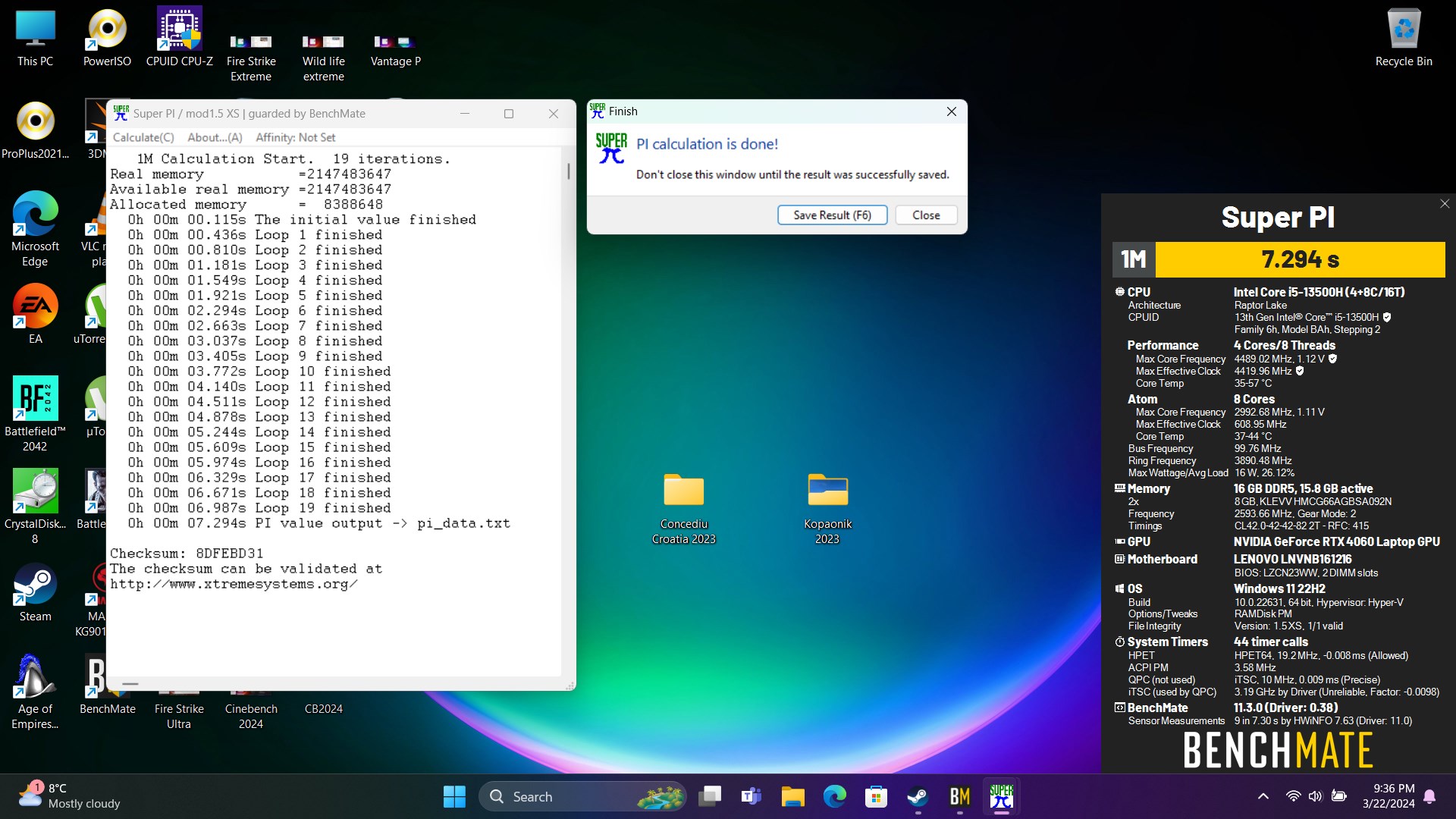Switch to Steam in taskbar

pos(918,796)
